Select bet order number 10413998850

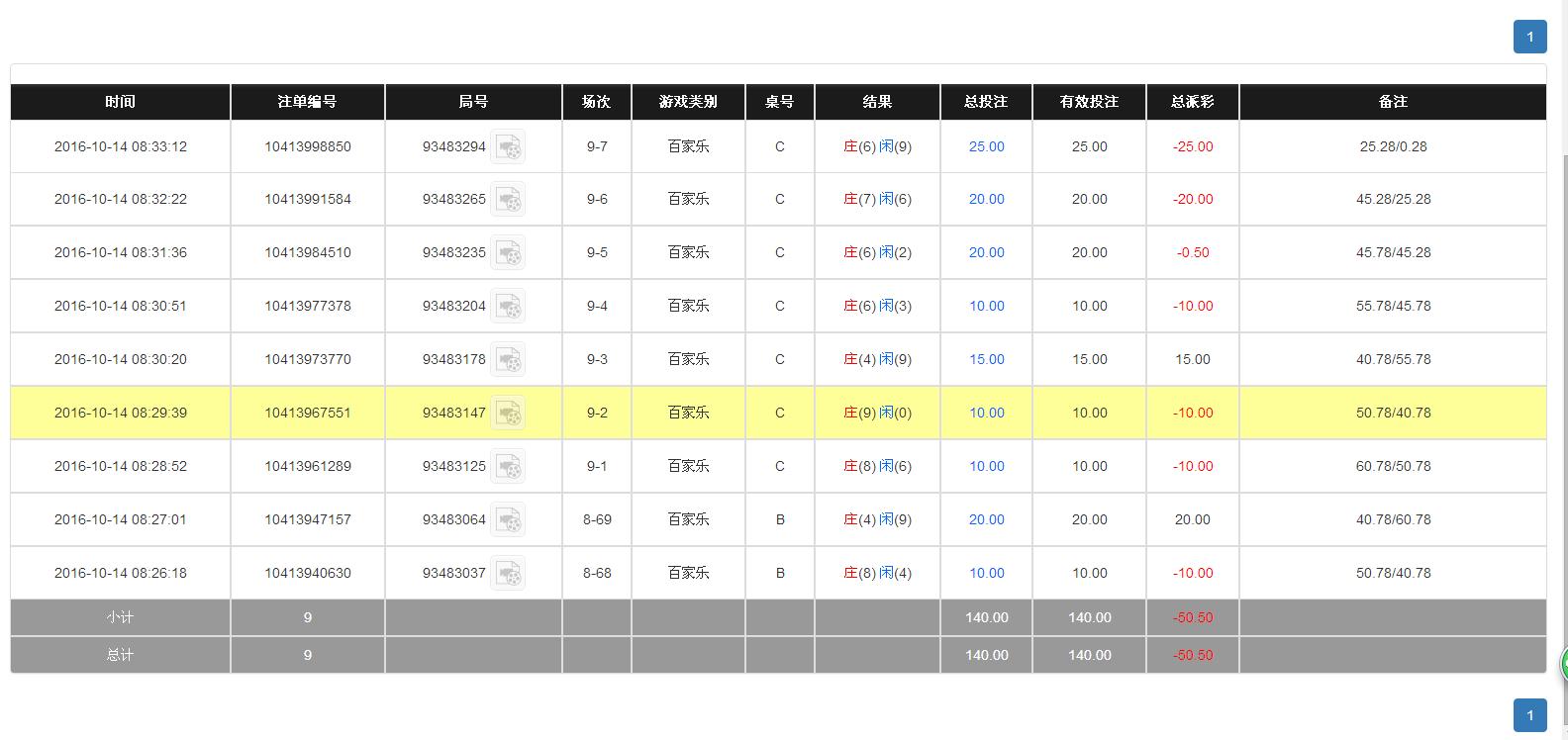coord(307,146)
